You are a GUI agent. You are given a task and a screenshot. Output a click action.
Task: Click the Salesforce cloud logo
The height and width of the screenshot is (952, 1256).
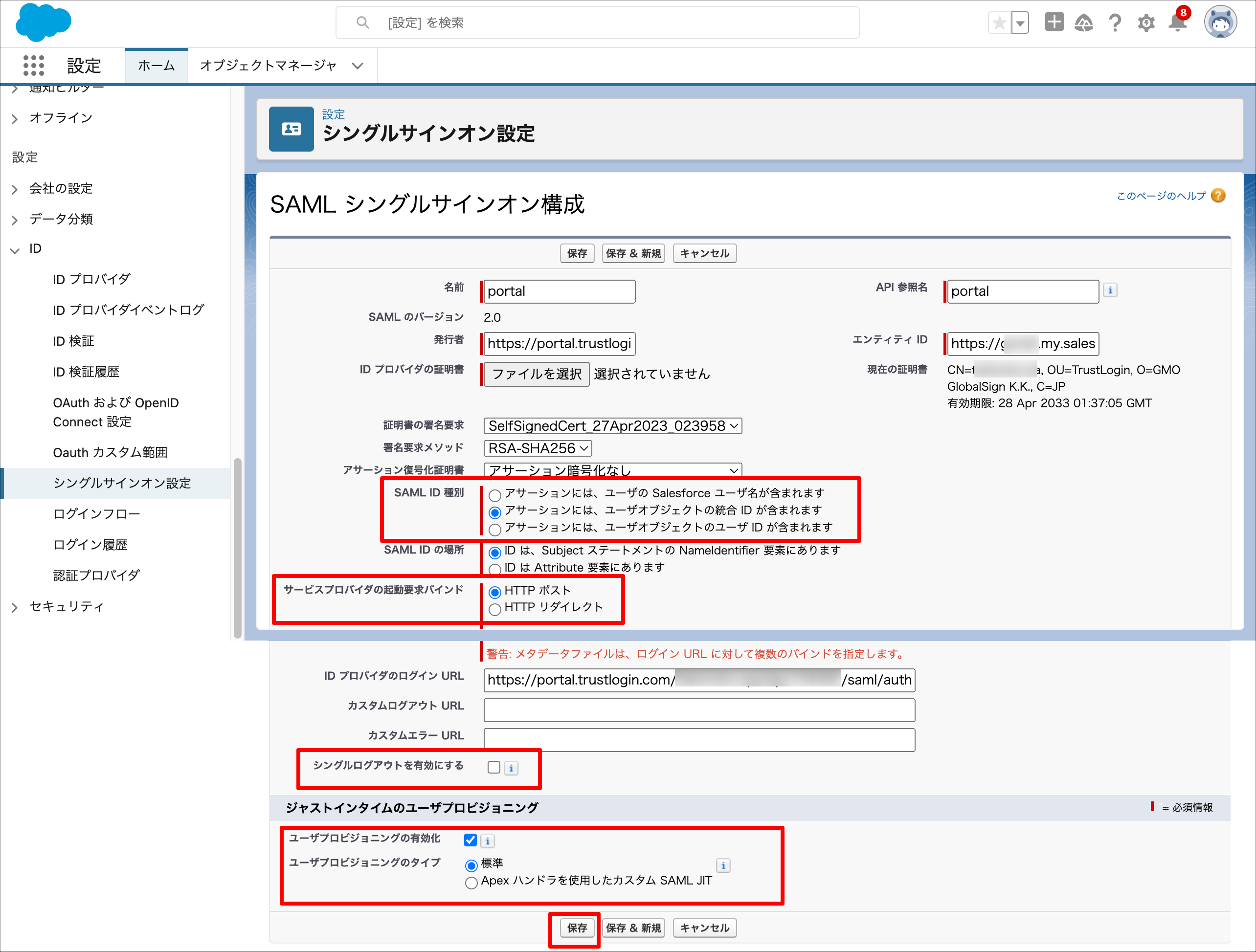[x=44, y=22]
